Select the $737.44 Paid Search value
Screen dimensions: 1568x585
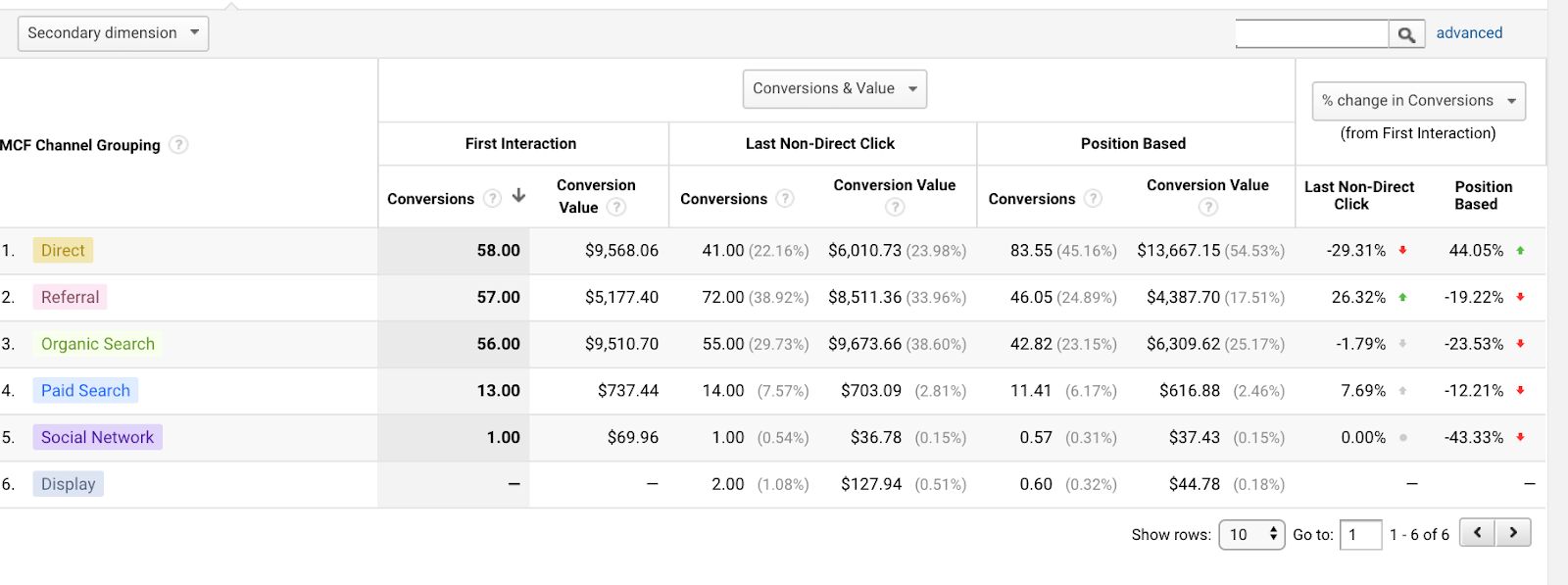click(628, 390)
